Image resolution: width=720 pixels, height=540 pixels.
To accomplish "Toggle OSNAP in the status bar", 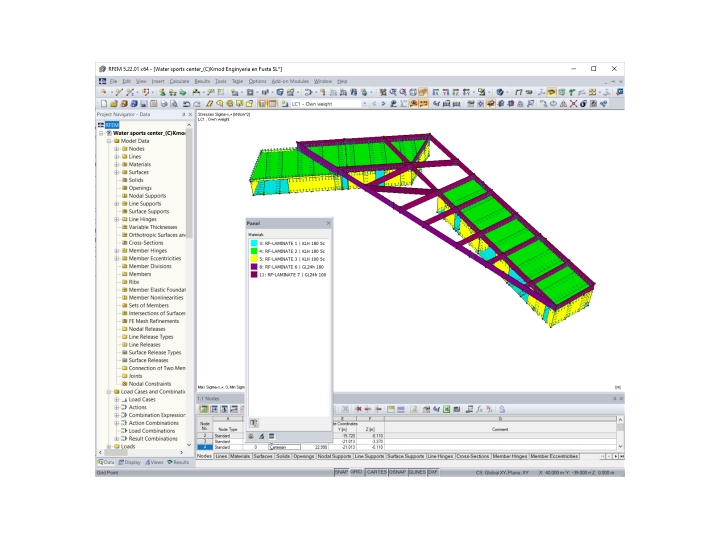I will (x=398, y=472).
